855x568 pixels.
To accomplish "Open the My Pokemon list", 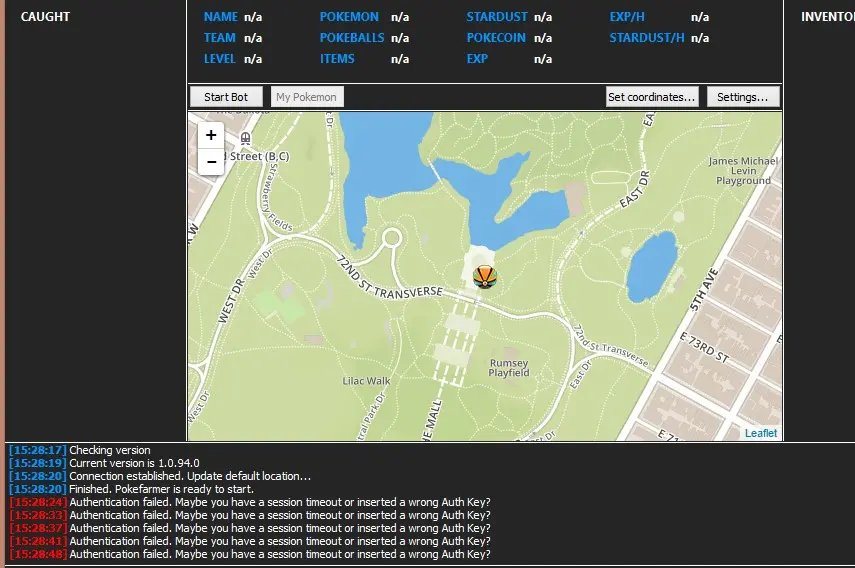I will tap(307, 97).
